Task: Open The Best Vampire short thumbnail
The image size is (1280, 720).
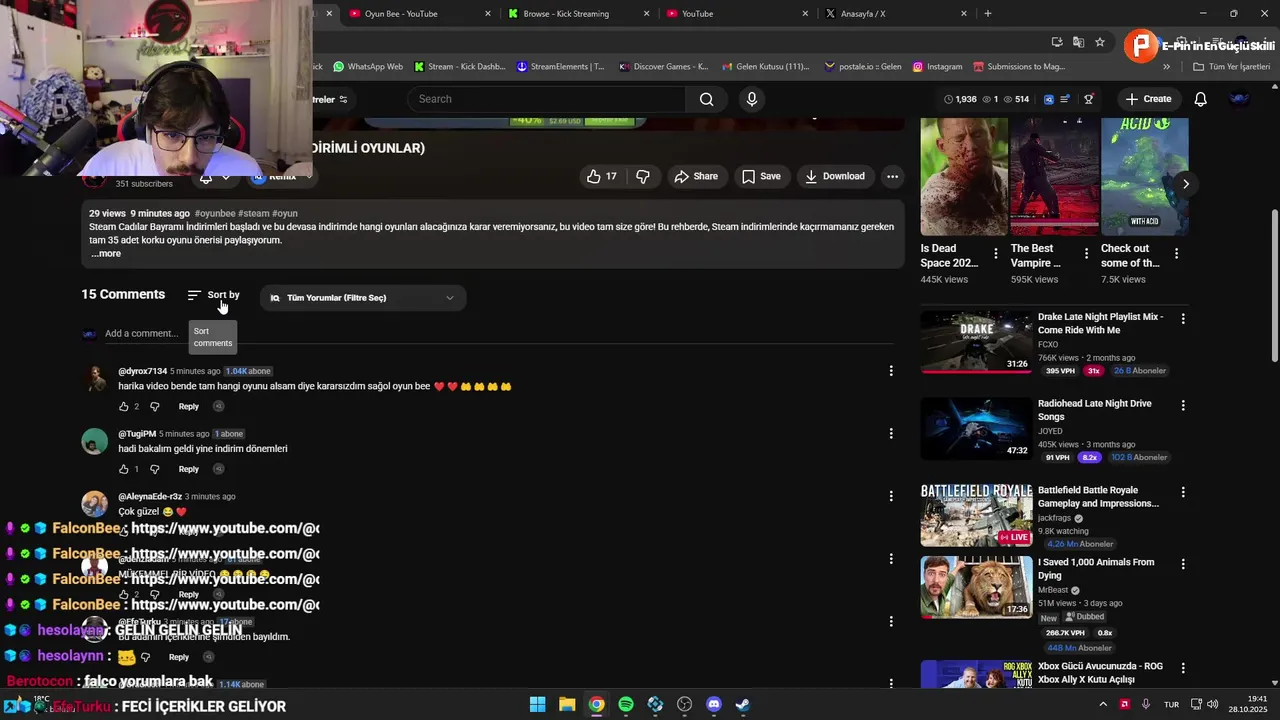Action: tap(1054, 177)
